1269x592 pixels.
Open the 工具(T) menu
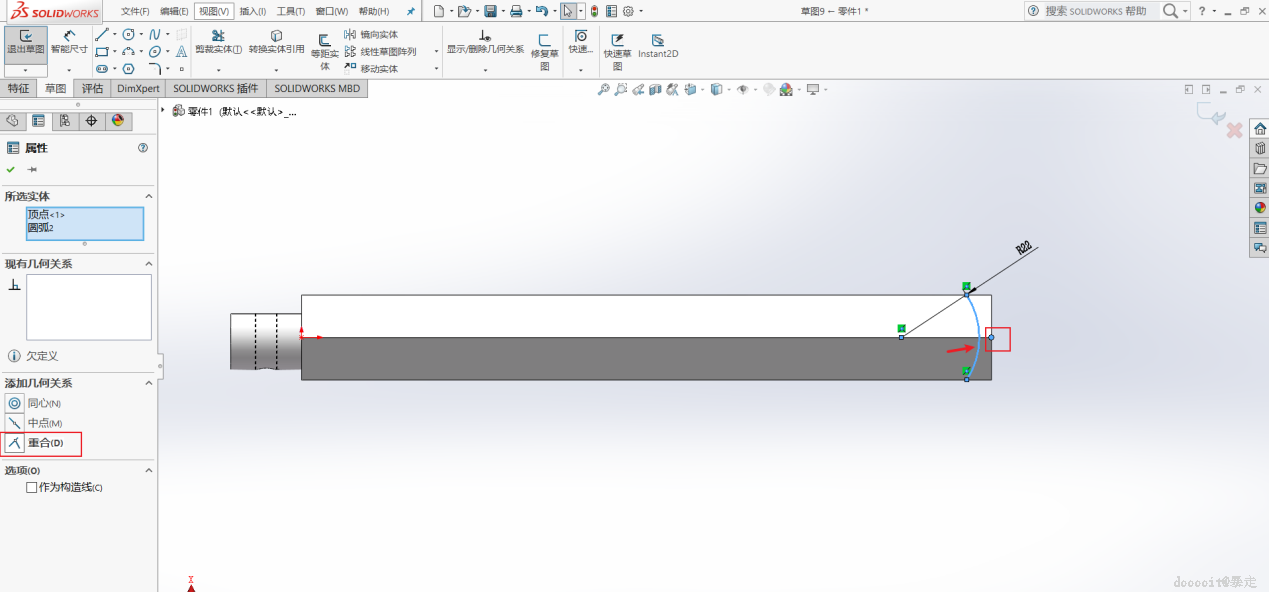point(291,11)
